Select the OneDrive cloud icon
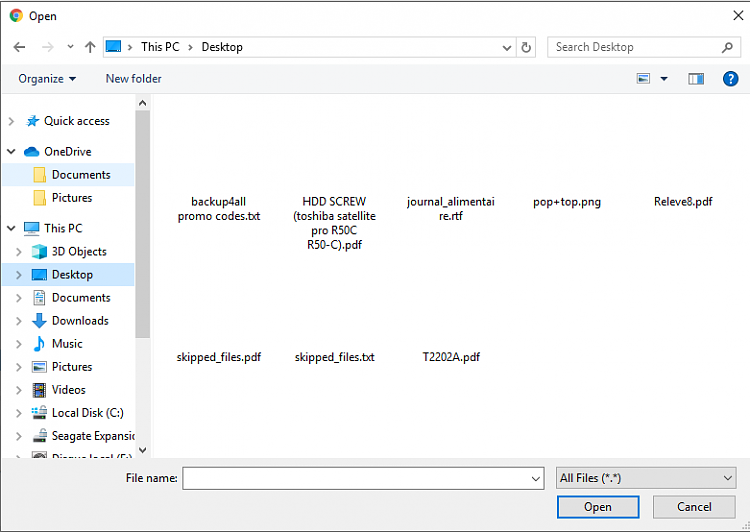750x532 pixels. coord(32,152)
